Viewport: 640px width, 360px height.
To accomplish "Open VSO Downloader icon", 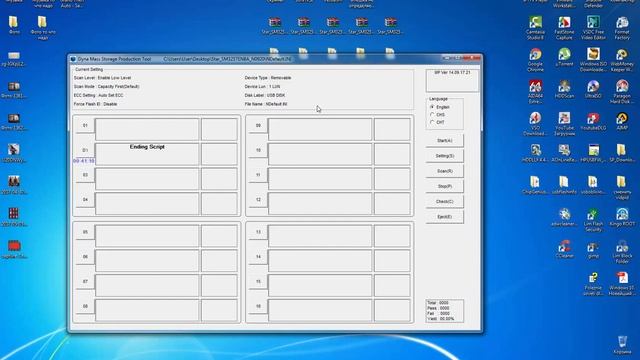I will coord(535,124).
